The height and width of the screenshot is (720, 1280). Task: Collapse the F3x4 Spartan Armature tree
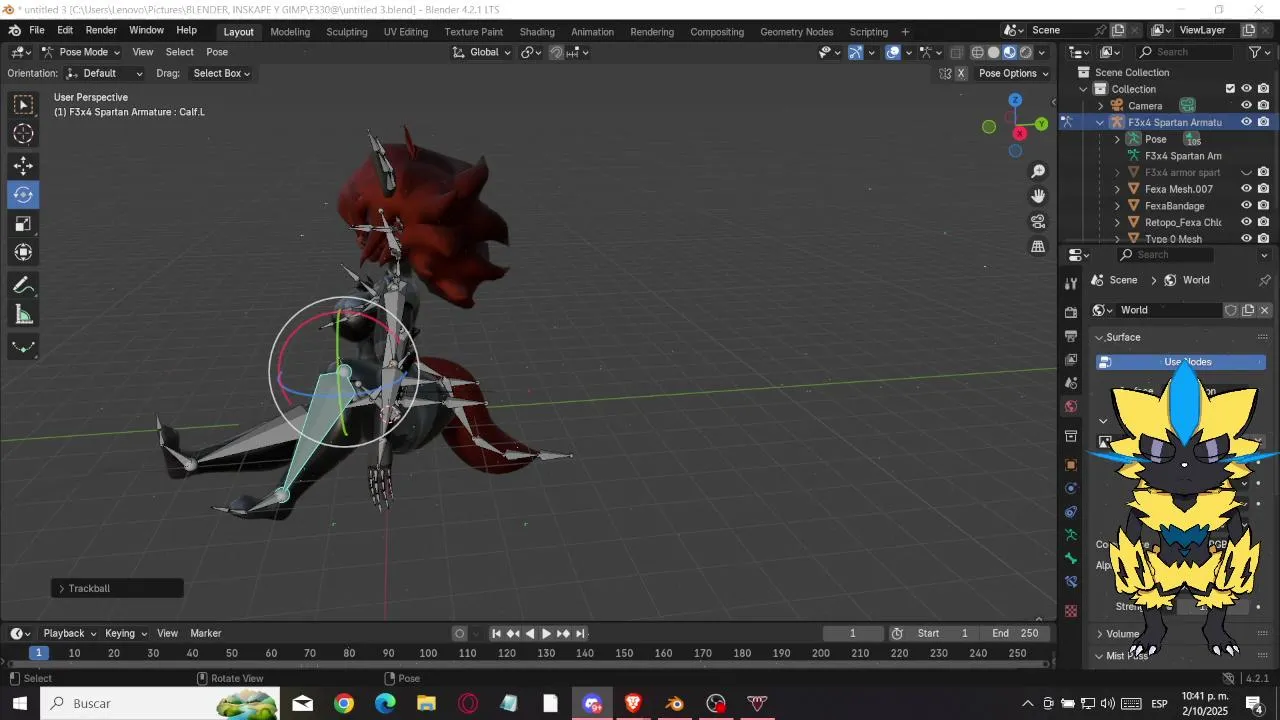click(x=1101, y=122)
